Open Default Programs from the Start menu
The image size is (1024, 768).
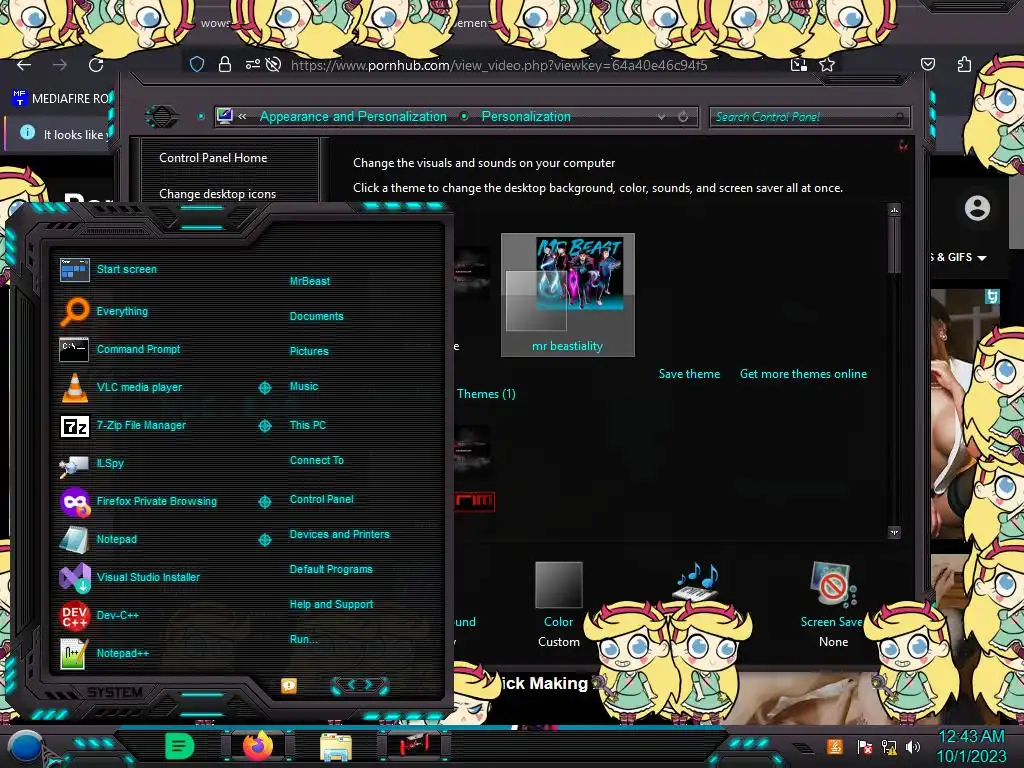331,569
